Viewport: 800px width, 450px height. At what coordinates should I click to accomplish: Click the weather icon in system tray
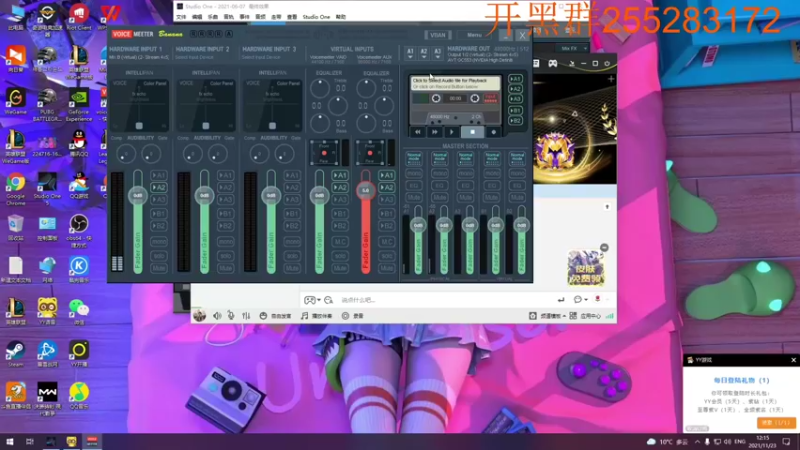(x=651, y=442)
